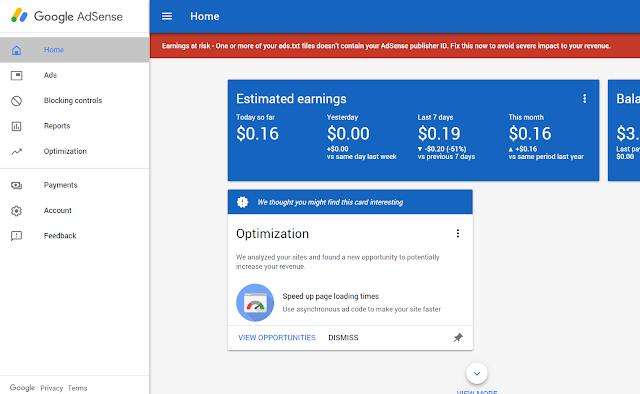This screenshot has width=640, height=394.
Task: Click the badge icon in card banner
Action: (242, 202)
